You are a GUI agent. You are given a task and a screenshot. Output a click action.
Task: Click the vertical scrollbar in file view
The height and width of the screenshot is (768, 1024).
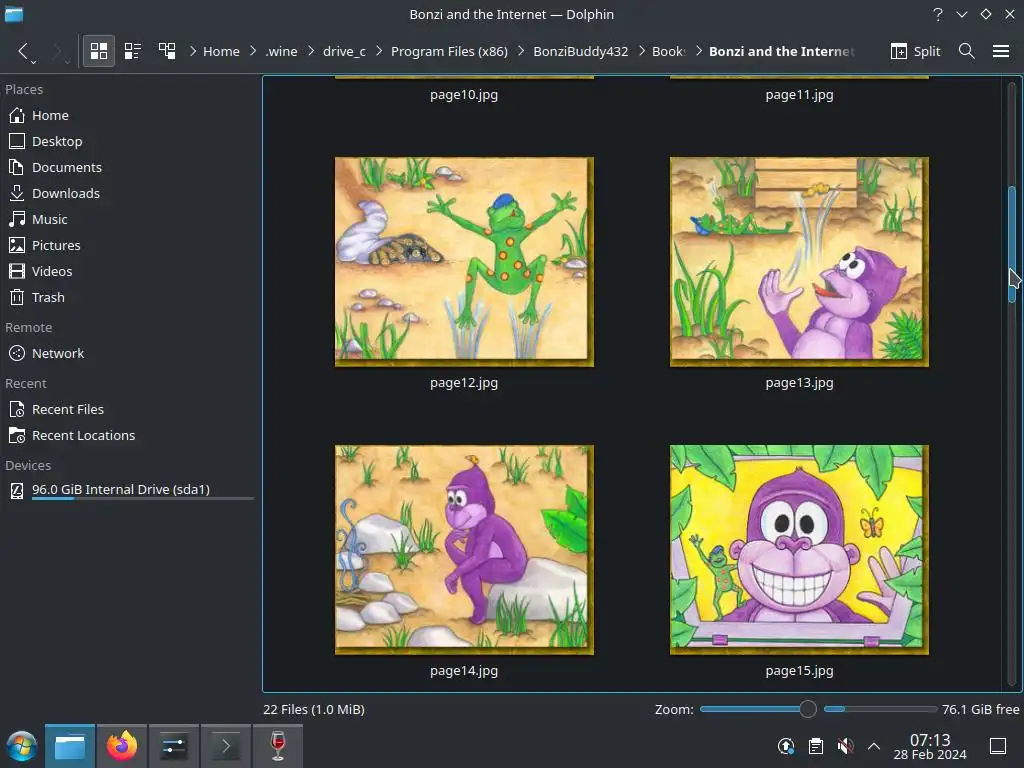(1012, 244)
